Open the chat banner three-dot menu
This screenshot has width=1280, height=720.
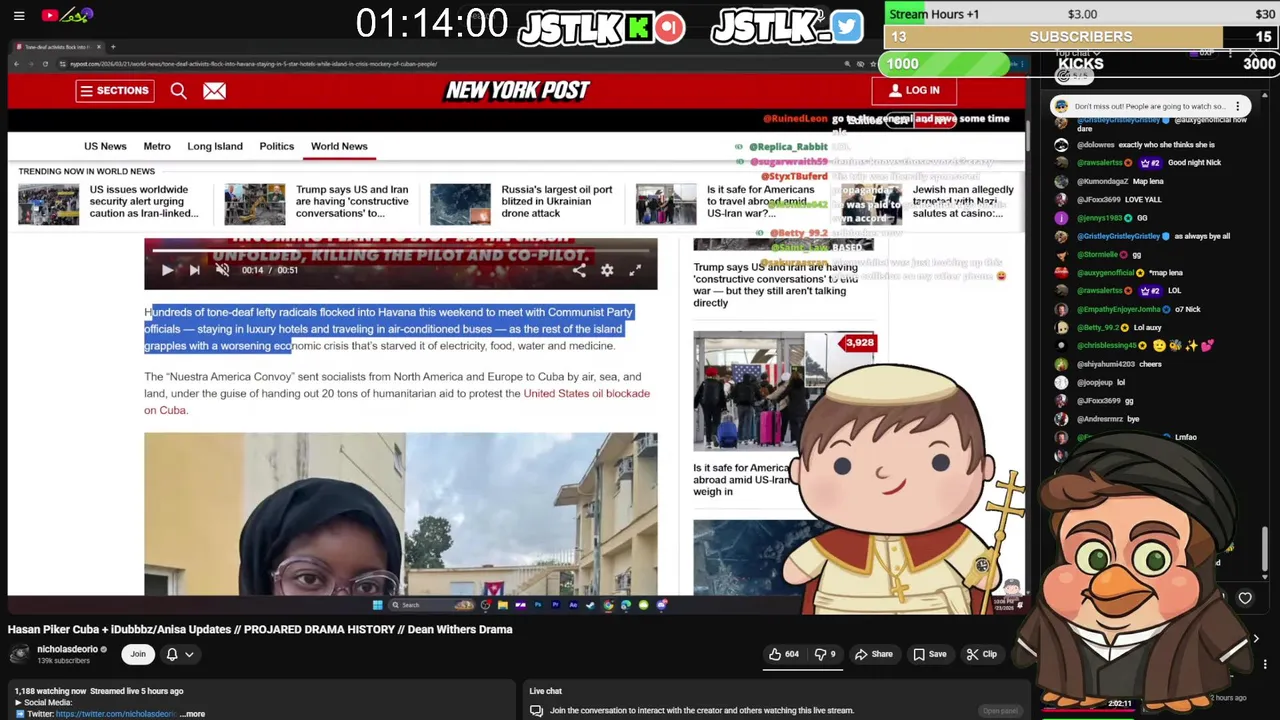pyautogui.click(x=1237, y=106)
